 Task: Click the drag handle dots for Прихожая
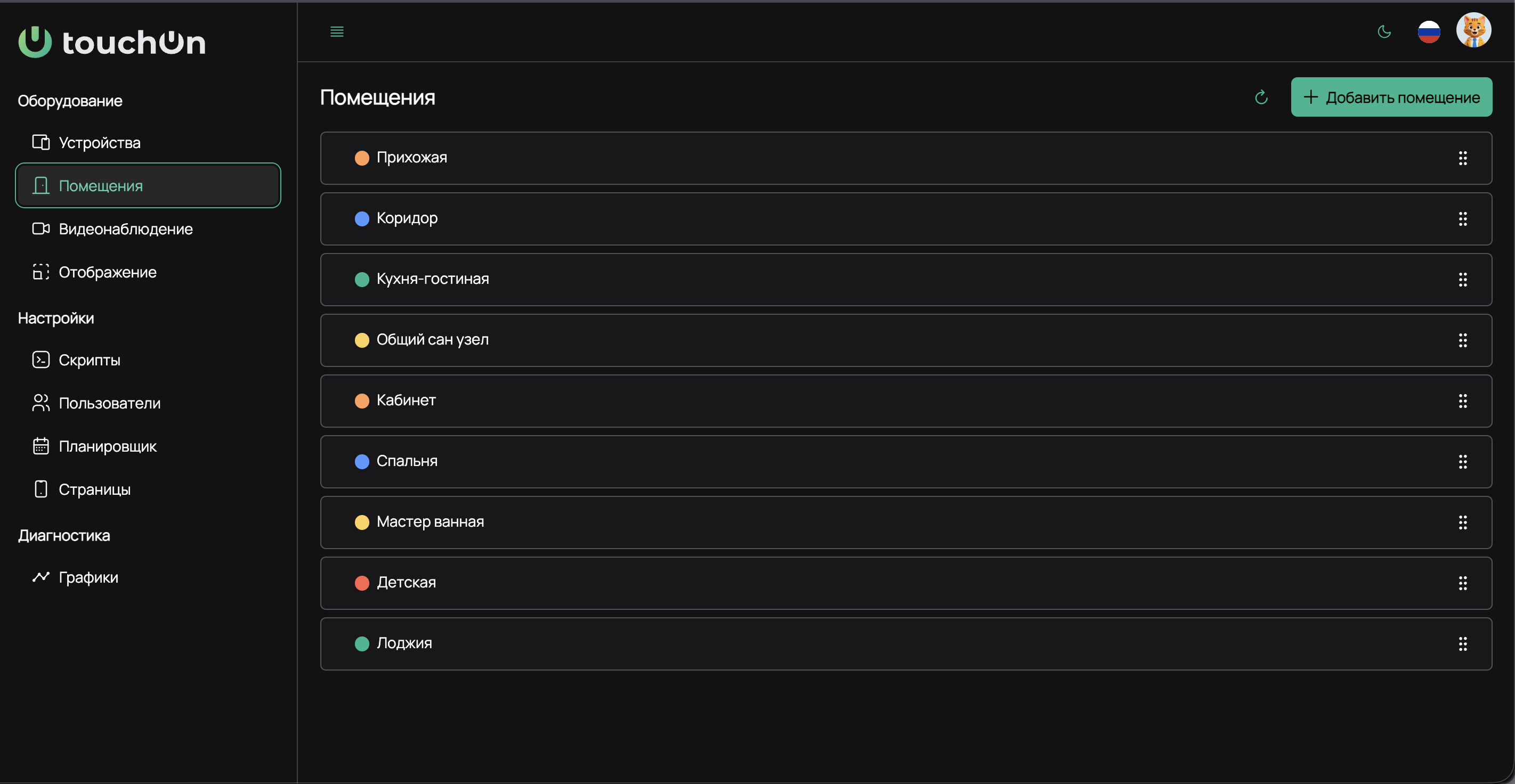click(1463, 158)
